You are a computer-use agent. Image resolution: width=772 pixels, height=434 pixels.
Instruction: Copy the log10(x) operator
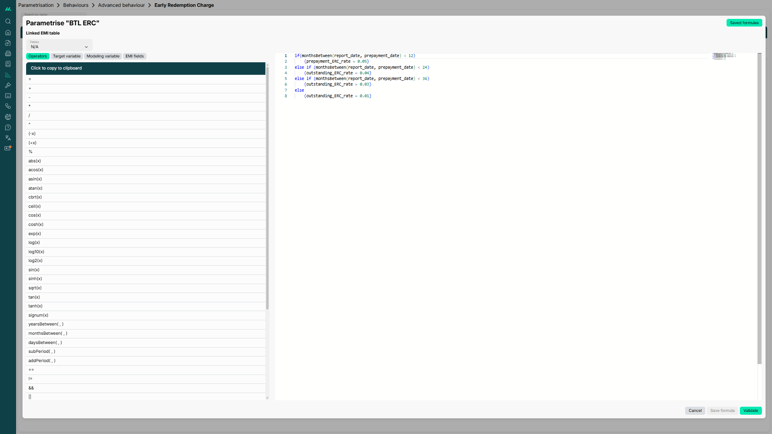[x=146, y=252]
